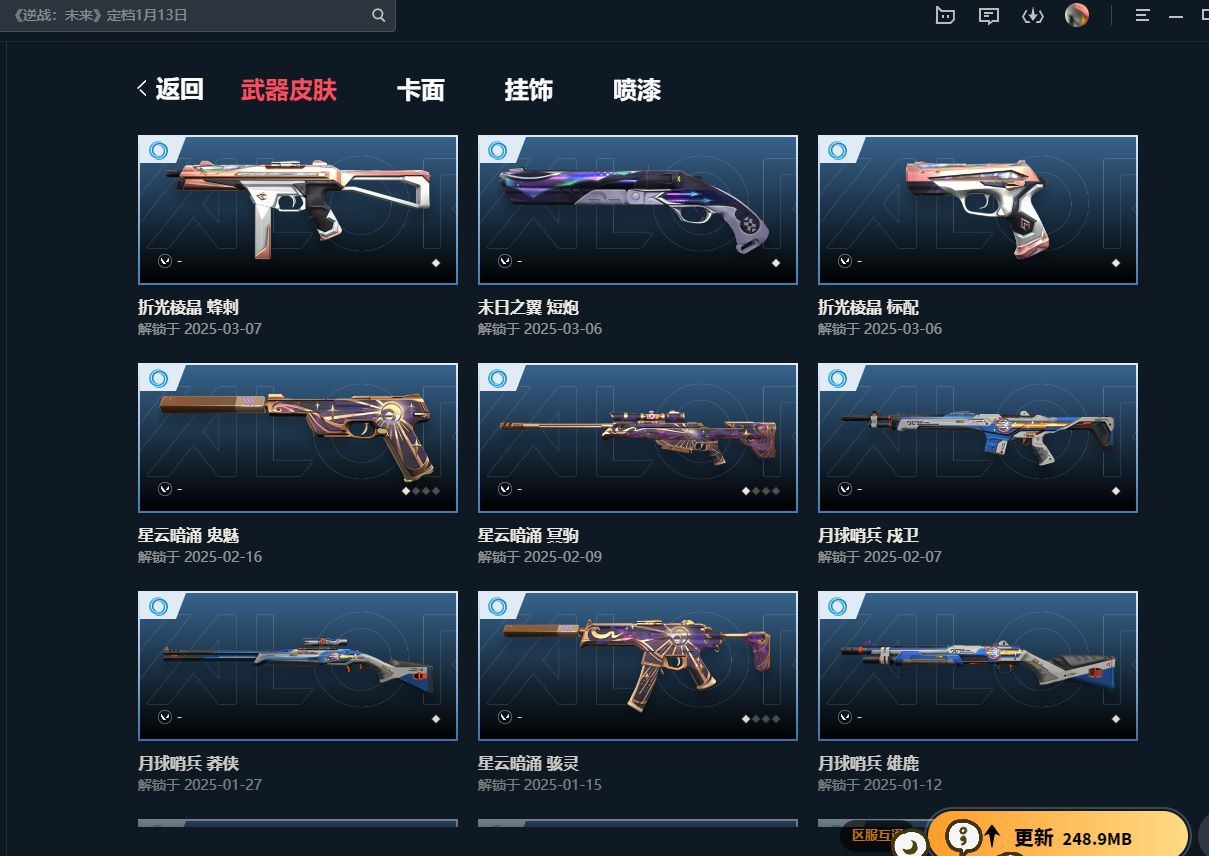1209x856 pixels.
Task: Open the hamburger menu icon in title bar
Action: 1142,15
